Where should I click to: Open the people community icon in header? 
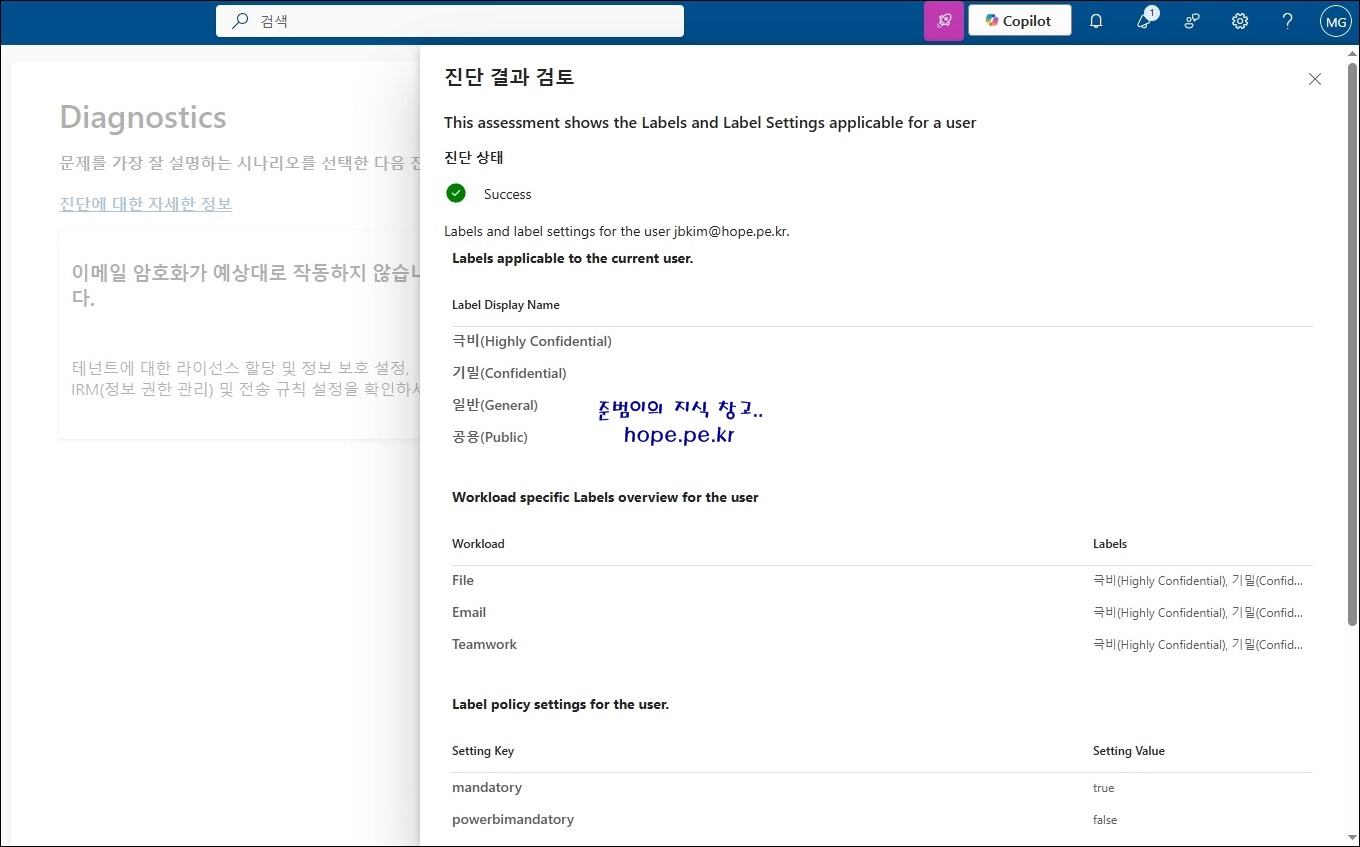(1192, 21)
